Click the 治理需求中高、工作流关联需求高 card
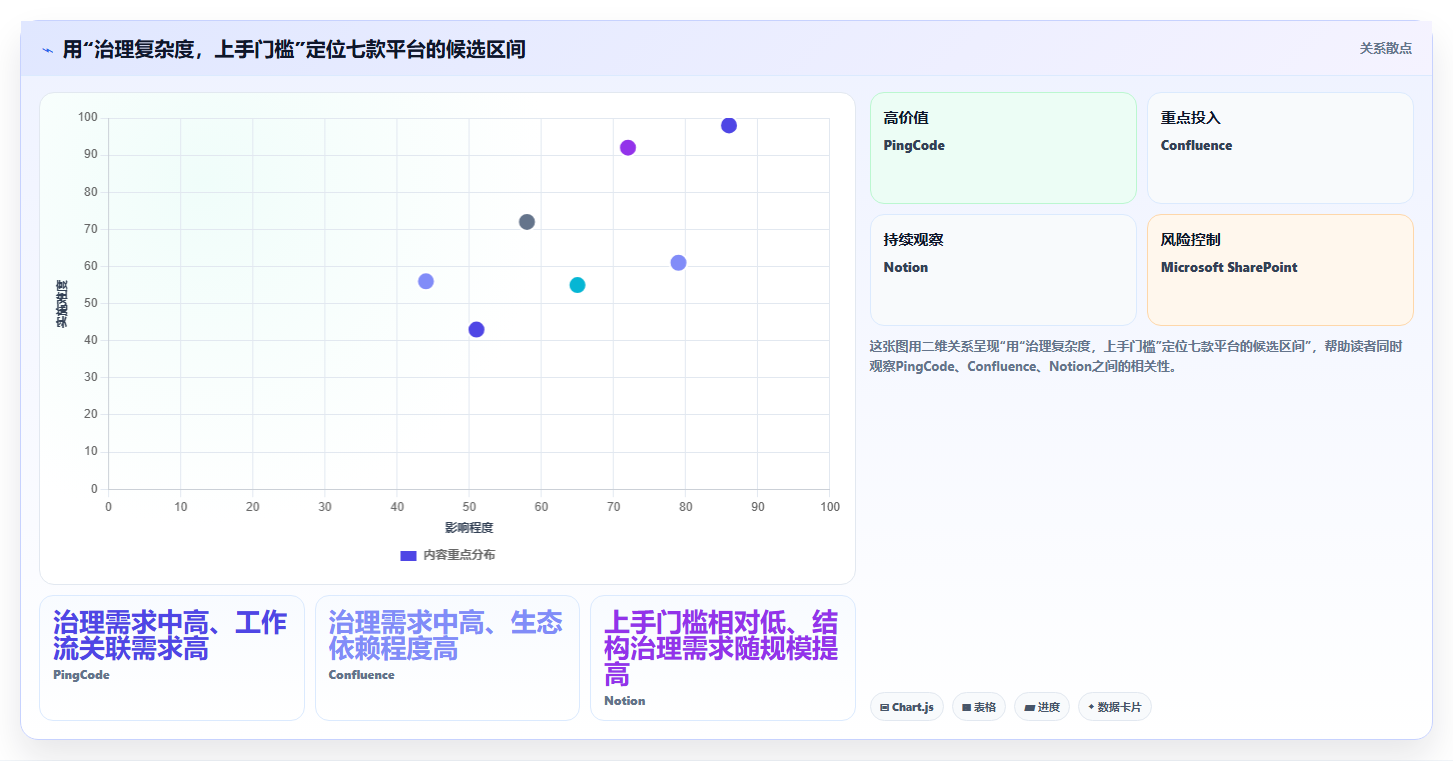The height and width of the screenshot is (761, 1453). tap(172, 658)
